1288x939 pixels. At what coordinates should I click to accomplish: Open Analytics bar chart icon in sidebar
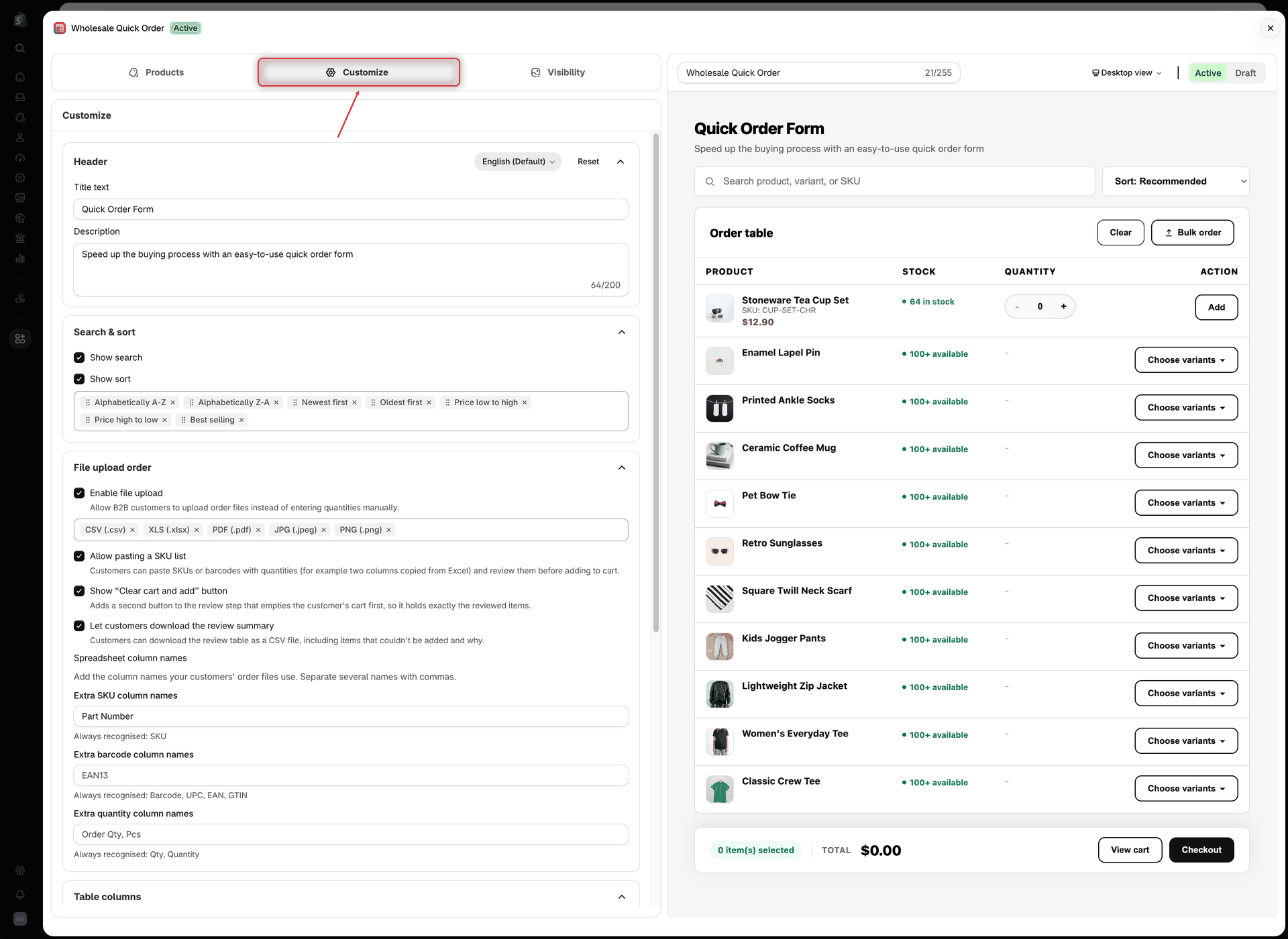tap(20, 258)
